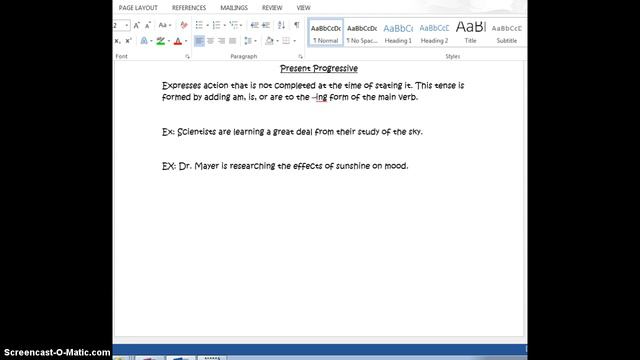The width and height of the screenshot is (640, 360).
Task: Expand the Numbering dropdown arrow
Action: (224, 25)
